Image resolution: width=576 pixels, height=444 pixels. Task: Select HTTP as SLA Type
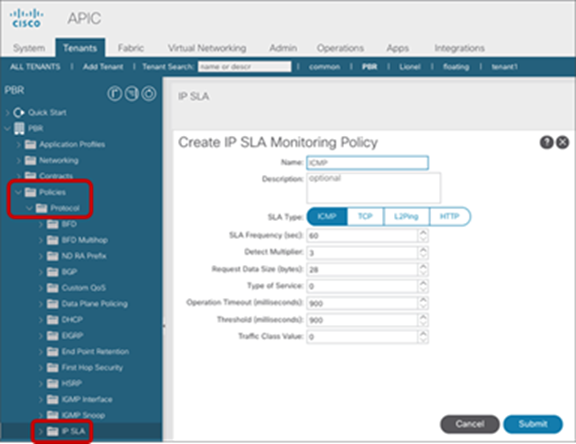tap(450, 216)
